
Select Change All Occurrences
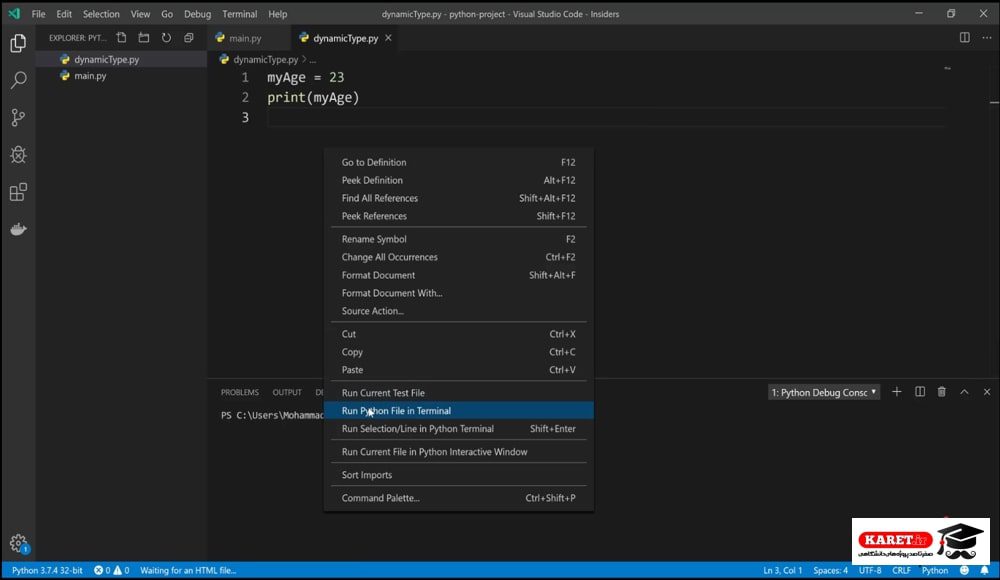pos(459,257)
